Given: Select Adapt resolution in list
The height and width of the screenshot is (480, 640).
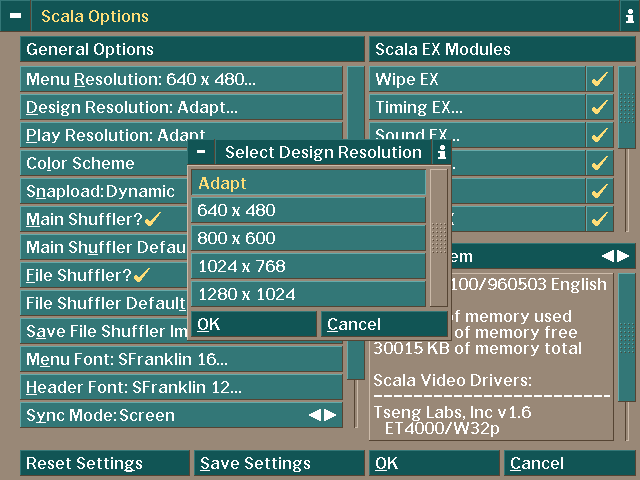Looking at the screenshot, I should [308, 183].
